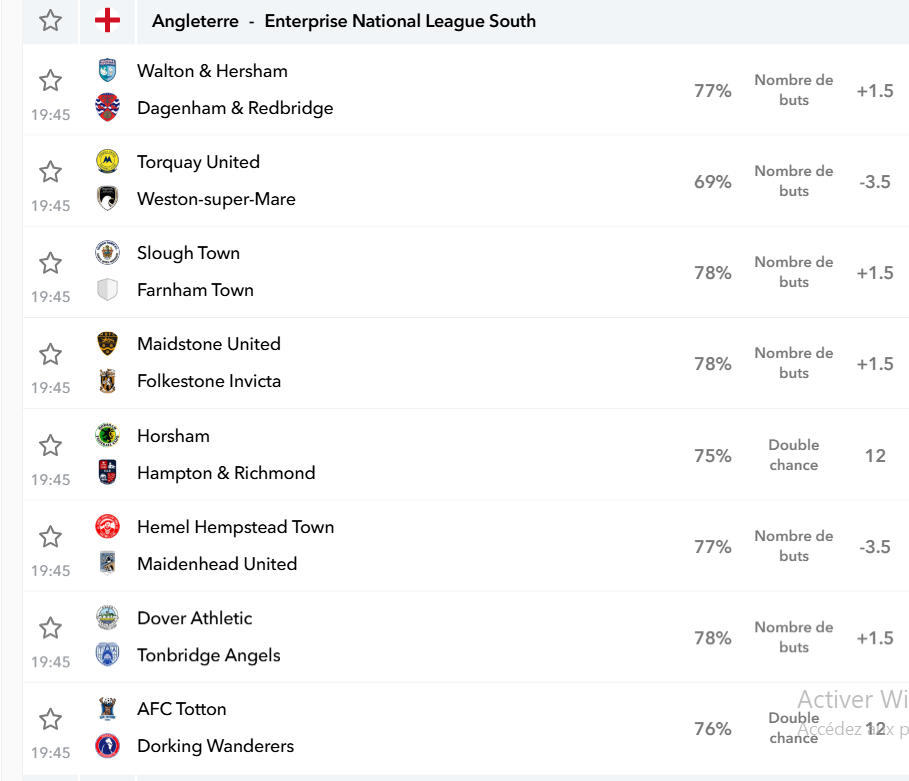The image size is (909, 781).
Task: Click the England flag icon
Action: click(107, 21)
